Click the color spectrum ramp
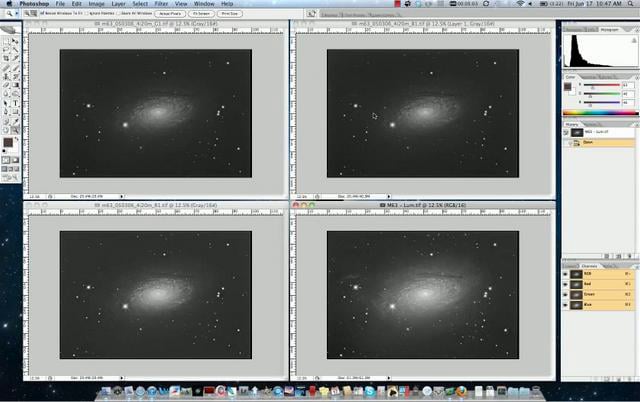This screenshot has width=640, height=402. click(600, 113)
